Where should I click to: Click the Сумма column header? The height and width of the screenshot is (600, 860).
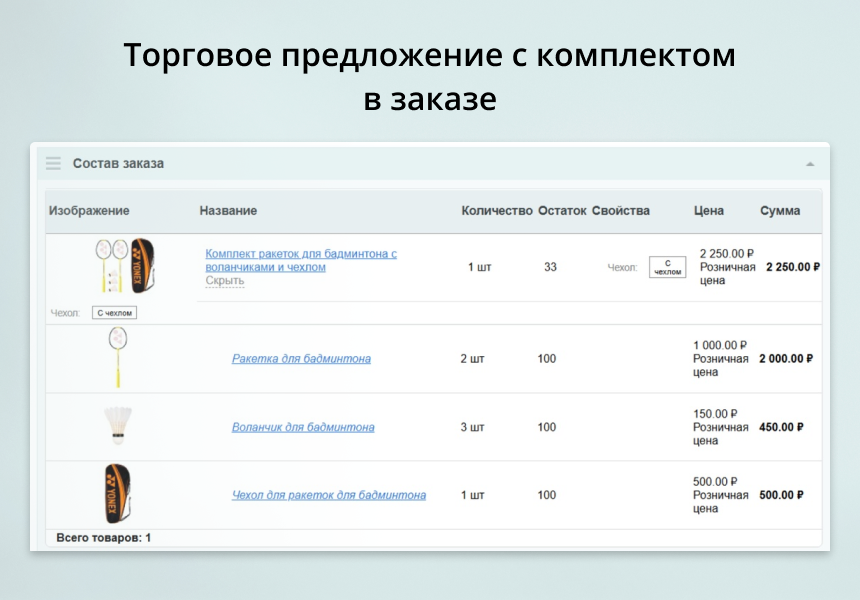(780, 211)
